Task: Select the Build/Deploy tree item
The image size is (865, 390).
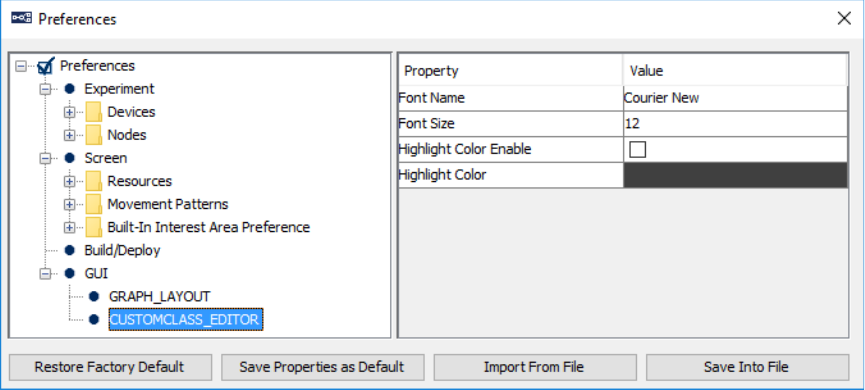Action: coord(122,250)
